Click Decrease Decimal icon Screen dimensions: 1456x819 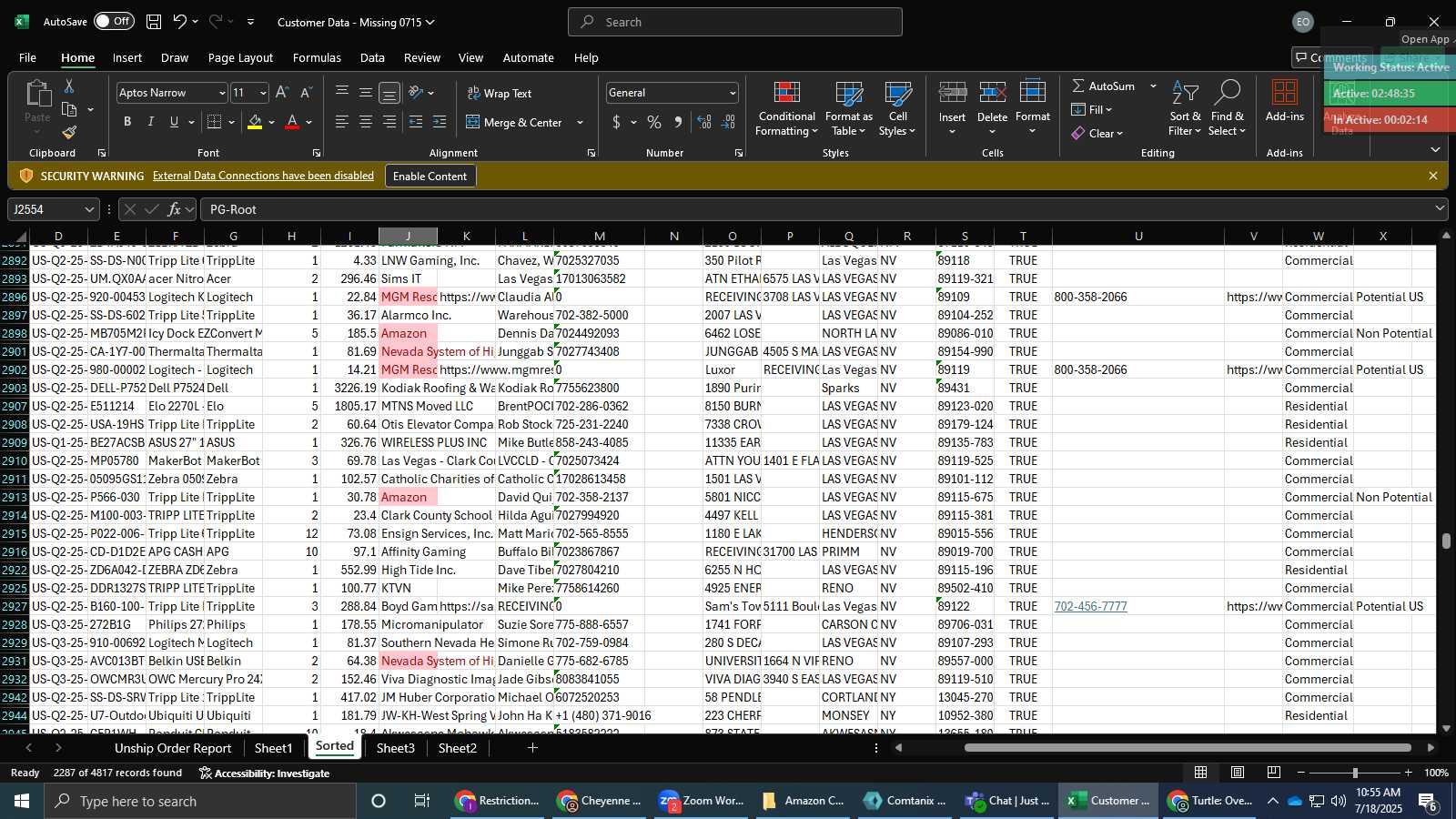pyautogui.click(x=729, y=122)
